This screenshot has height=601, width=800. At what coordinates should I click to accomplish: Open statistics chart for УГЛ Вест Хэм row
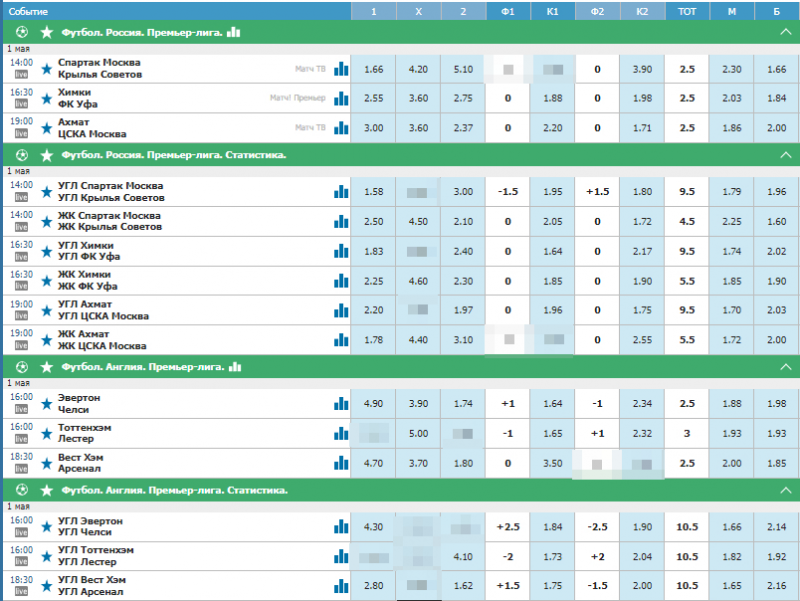tap(341, 585)
